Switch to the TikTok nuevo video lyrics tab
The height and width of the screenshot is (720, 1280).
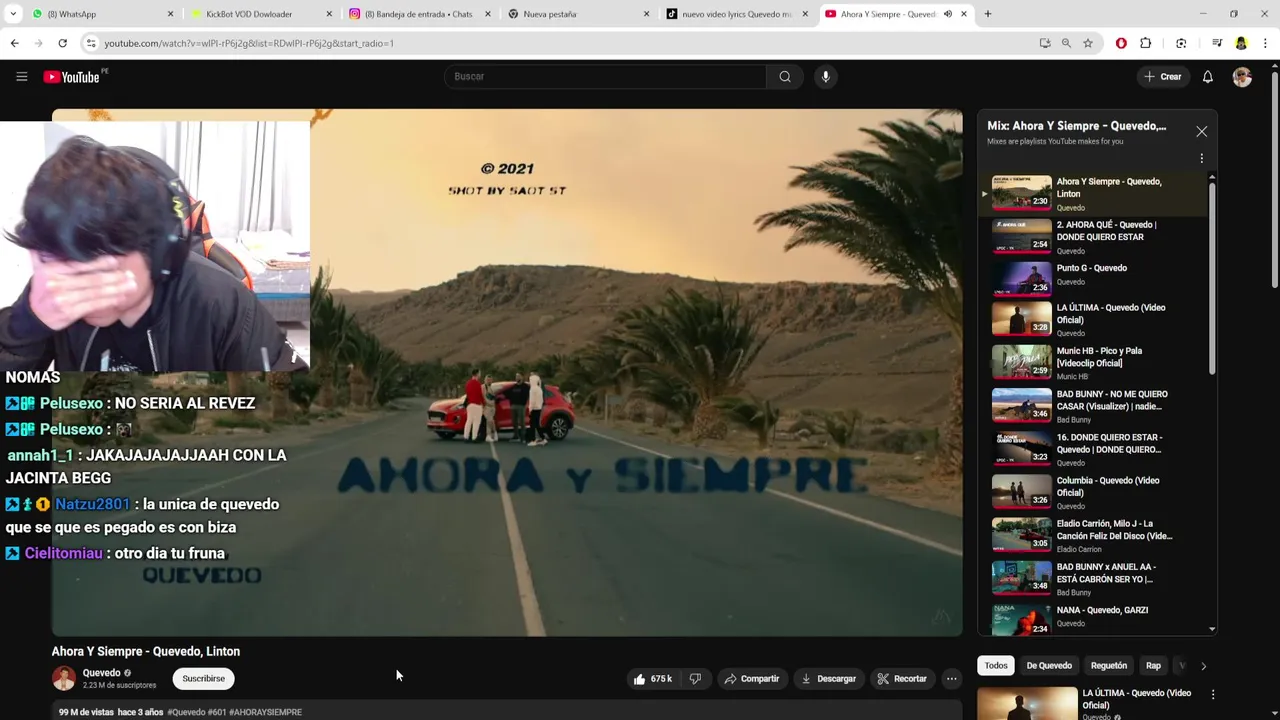point(736,14)
